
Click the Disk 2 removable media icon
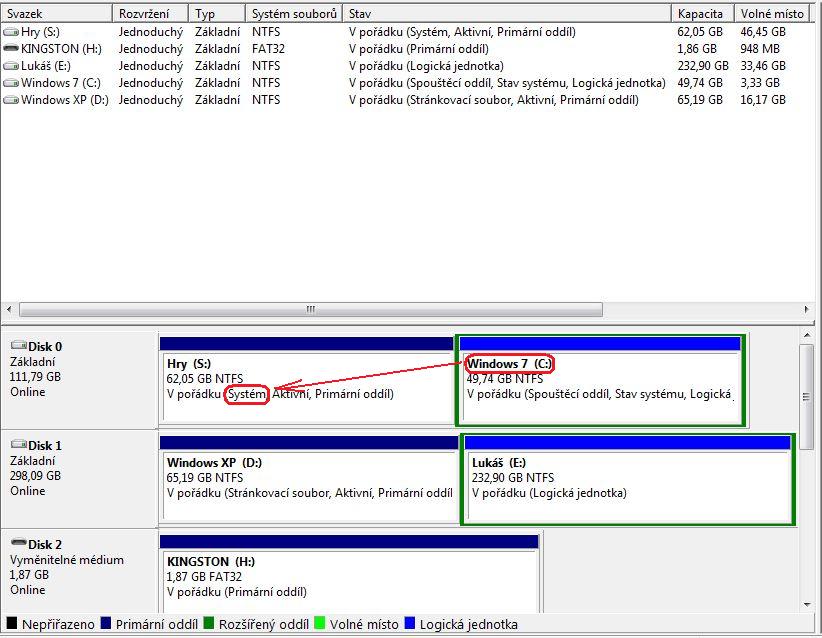pyautogui.click(x=19, y=542)
